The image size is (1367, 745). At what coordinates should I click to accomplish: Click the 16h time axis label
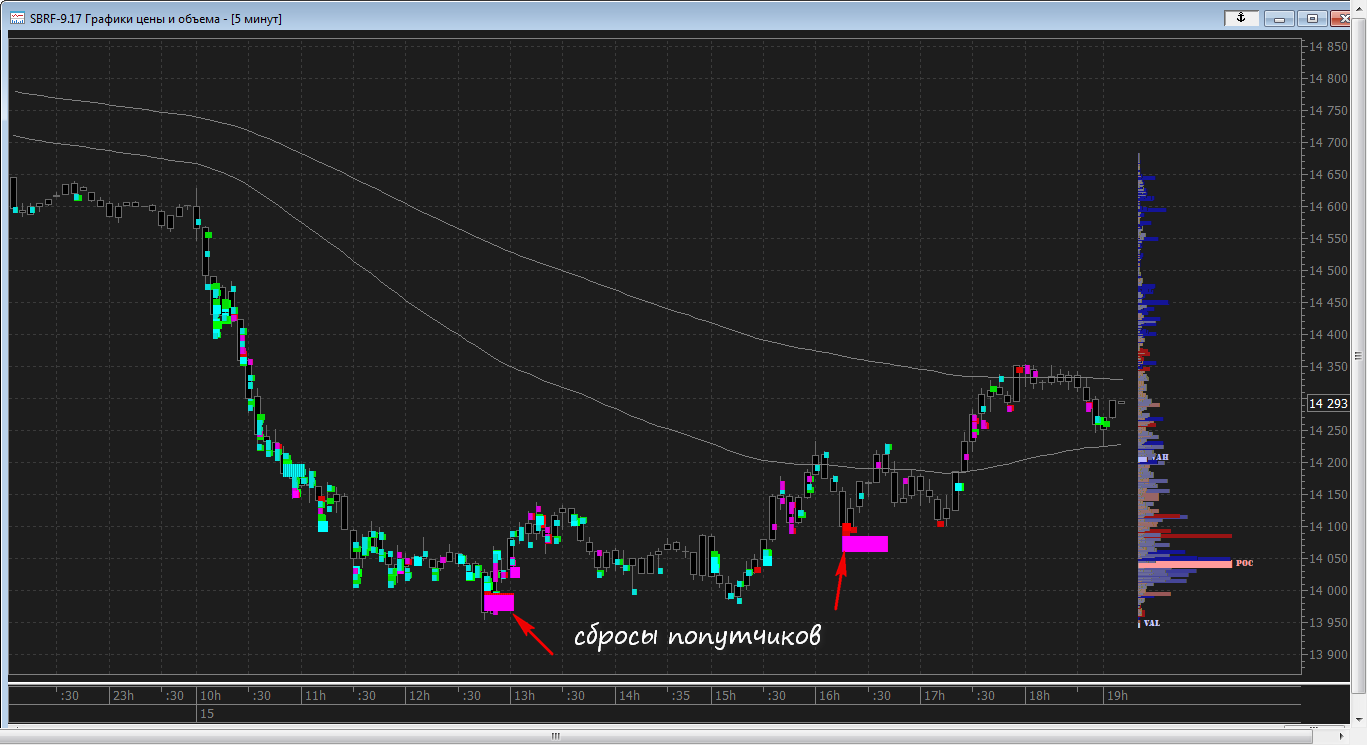click(x=828, y=695)
